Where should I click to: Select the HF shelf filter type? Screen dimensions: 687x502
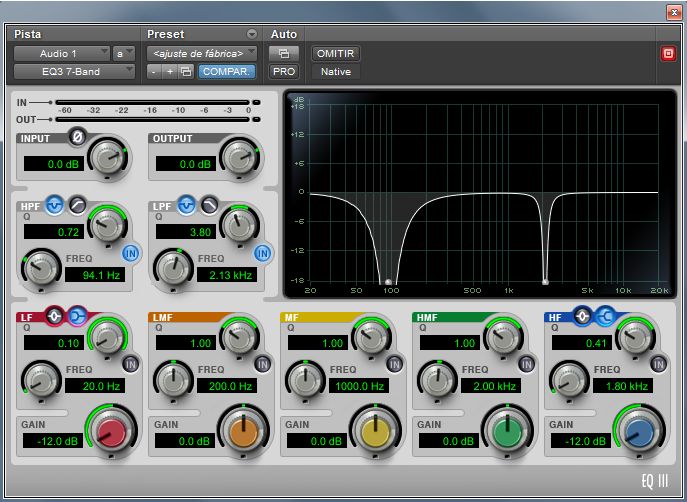click(604, 317)
